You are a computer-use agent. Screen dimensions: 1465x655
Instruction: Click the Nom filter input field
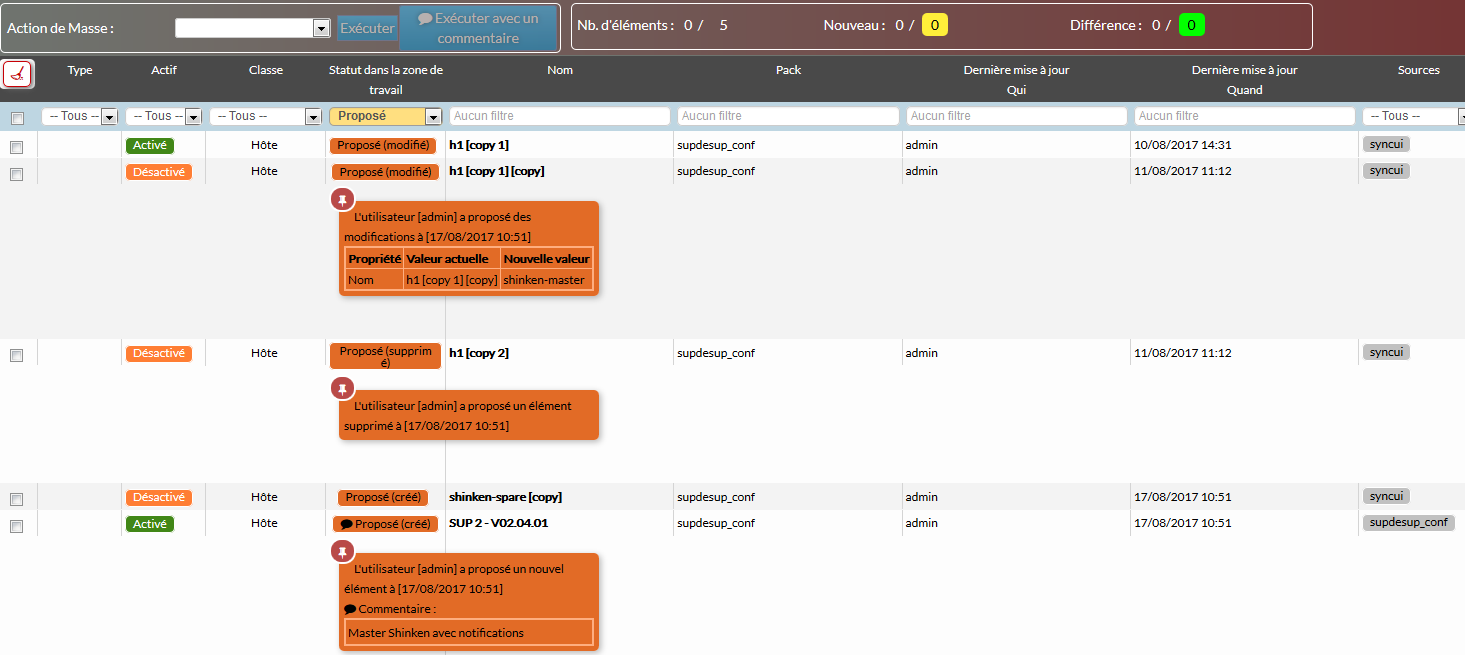point(560,116)
